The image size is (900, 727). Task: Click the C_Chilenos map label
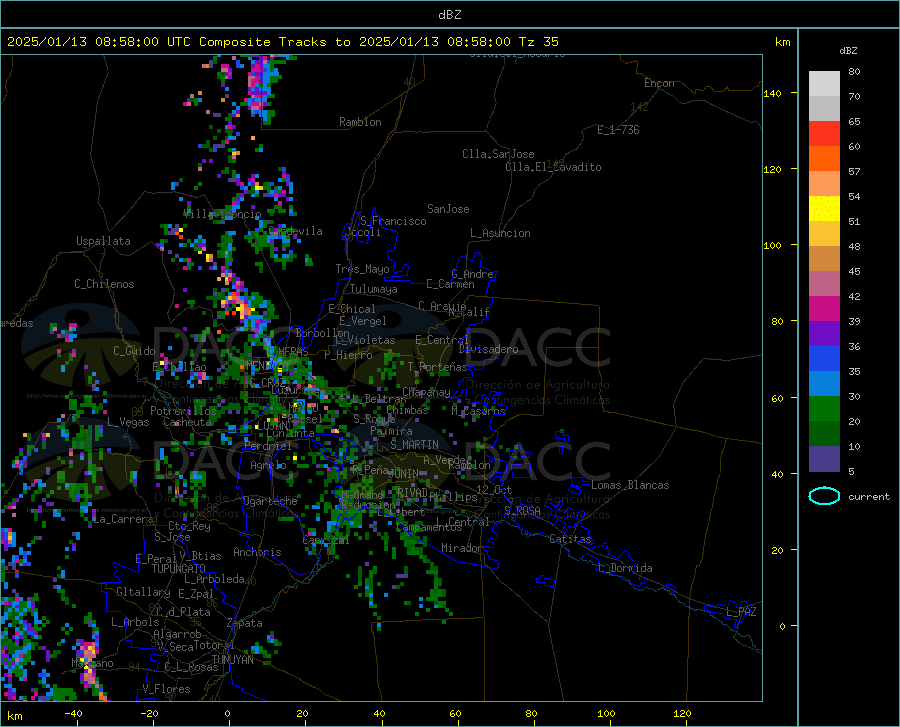click(104, 284)
